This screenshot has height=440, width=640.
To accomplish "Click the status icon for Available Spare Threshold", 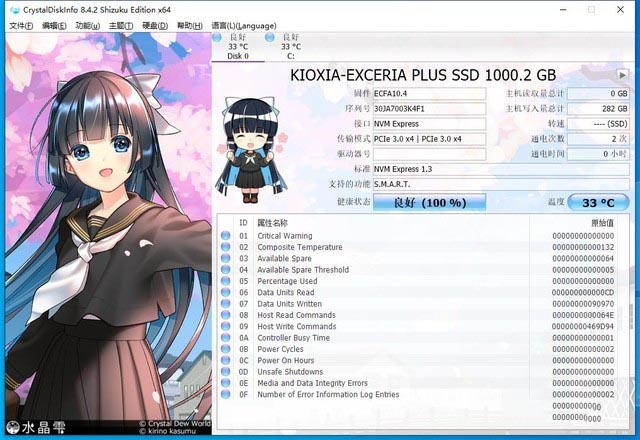I will (225, 269).
